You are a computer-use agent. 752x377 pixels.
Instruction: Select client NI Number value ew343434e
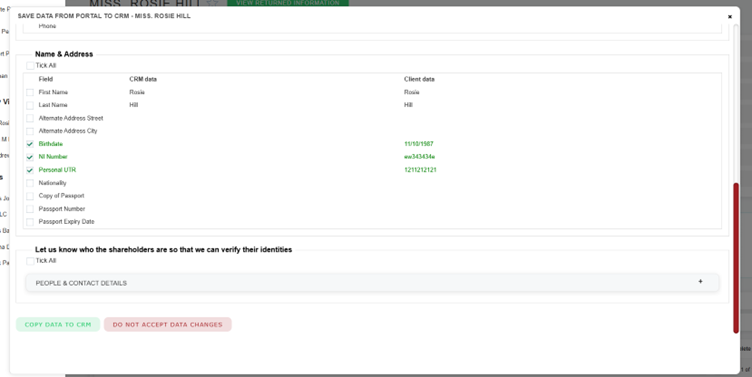coord(420,157)
